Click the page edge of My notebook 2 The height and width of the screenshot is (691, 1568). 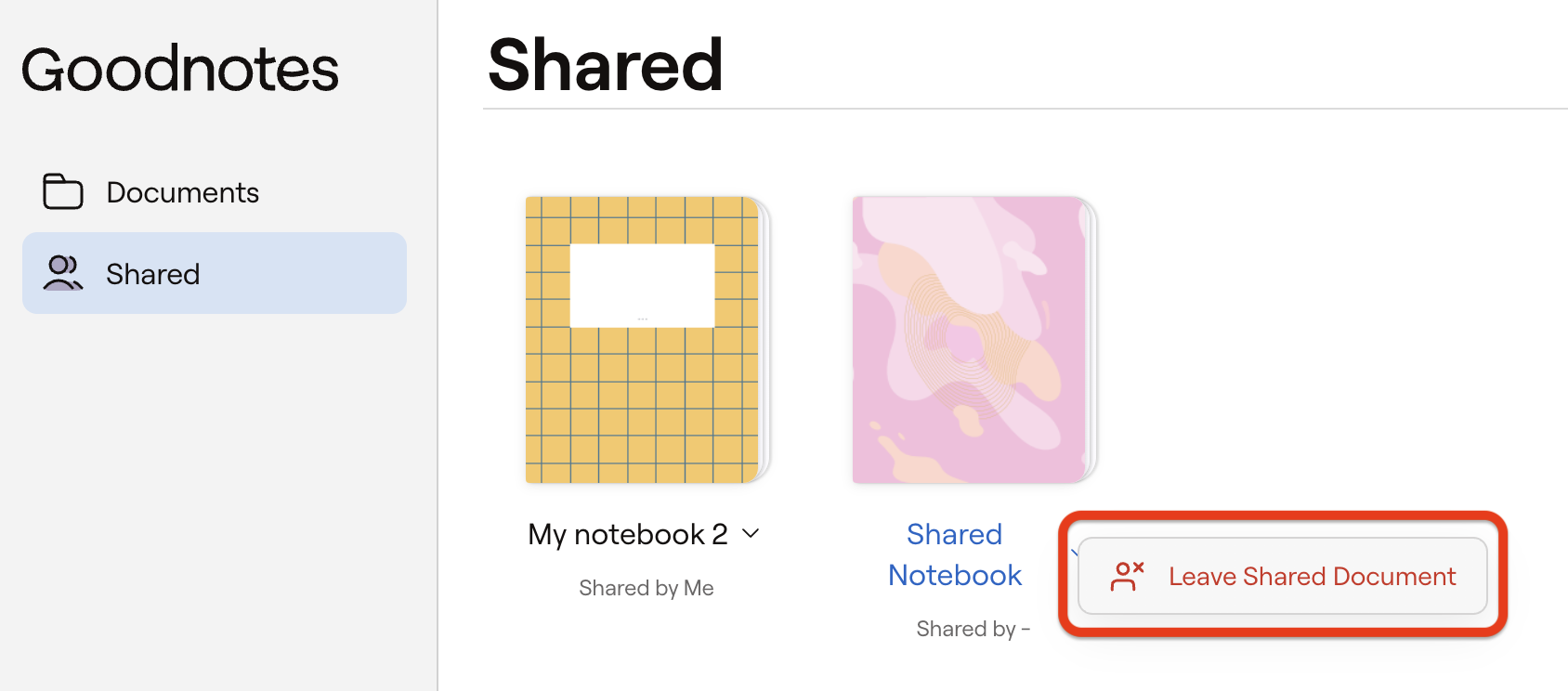coord(764,339)
